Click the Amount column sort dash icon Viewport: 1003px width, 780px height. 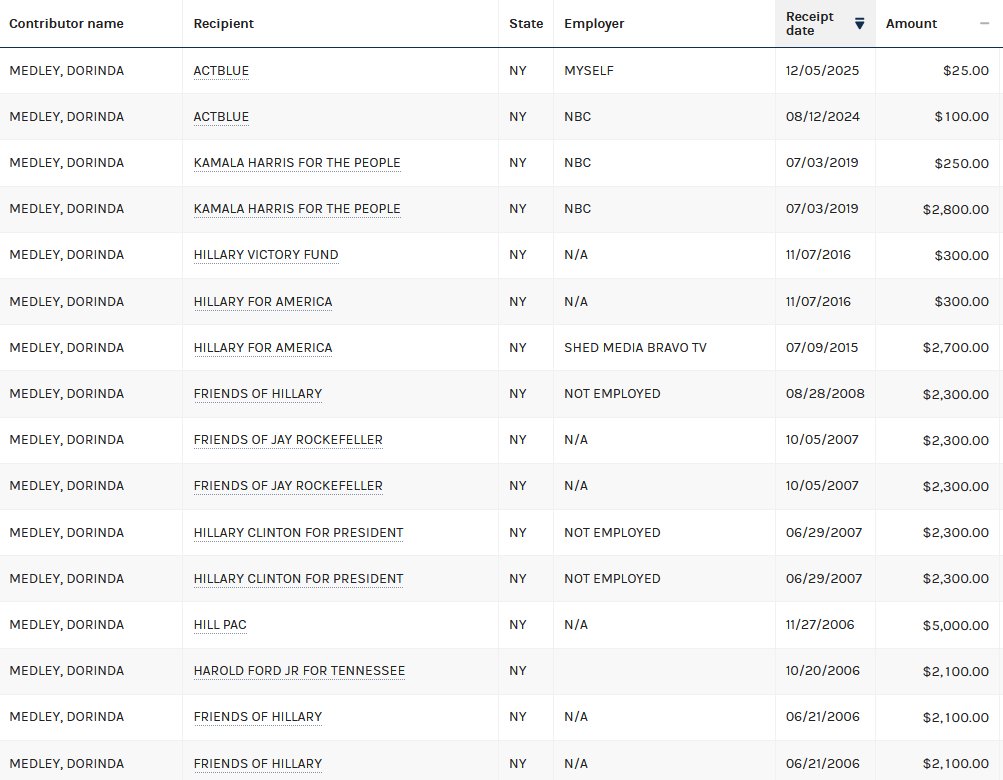point(984,24)
